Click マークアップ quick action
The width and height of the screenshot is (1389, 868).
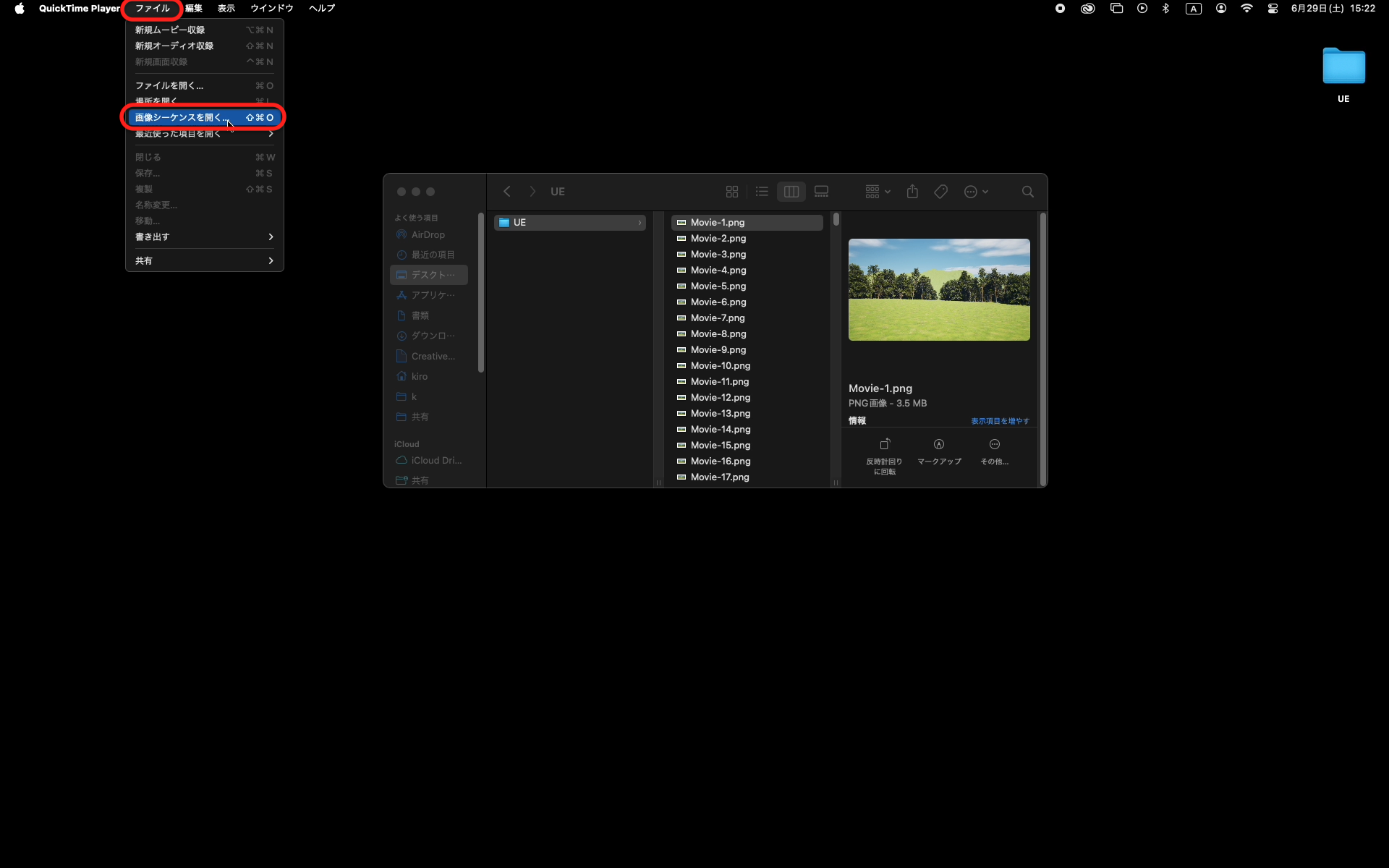[939, 452]
